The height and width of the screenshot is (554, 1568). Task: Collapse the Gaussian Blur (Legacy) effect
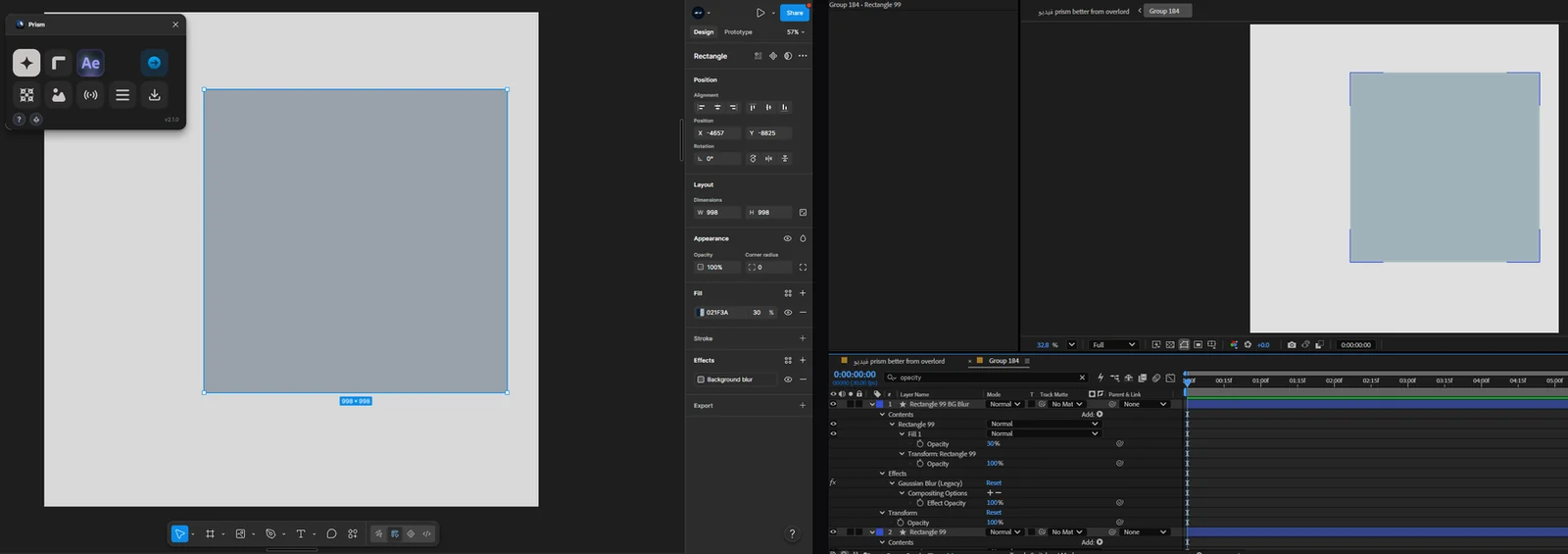pos(892,483)
